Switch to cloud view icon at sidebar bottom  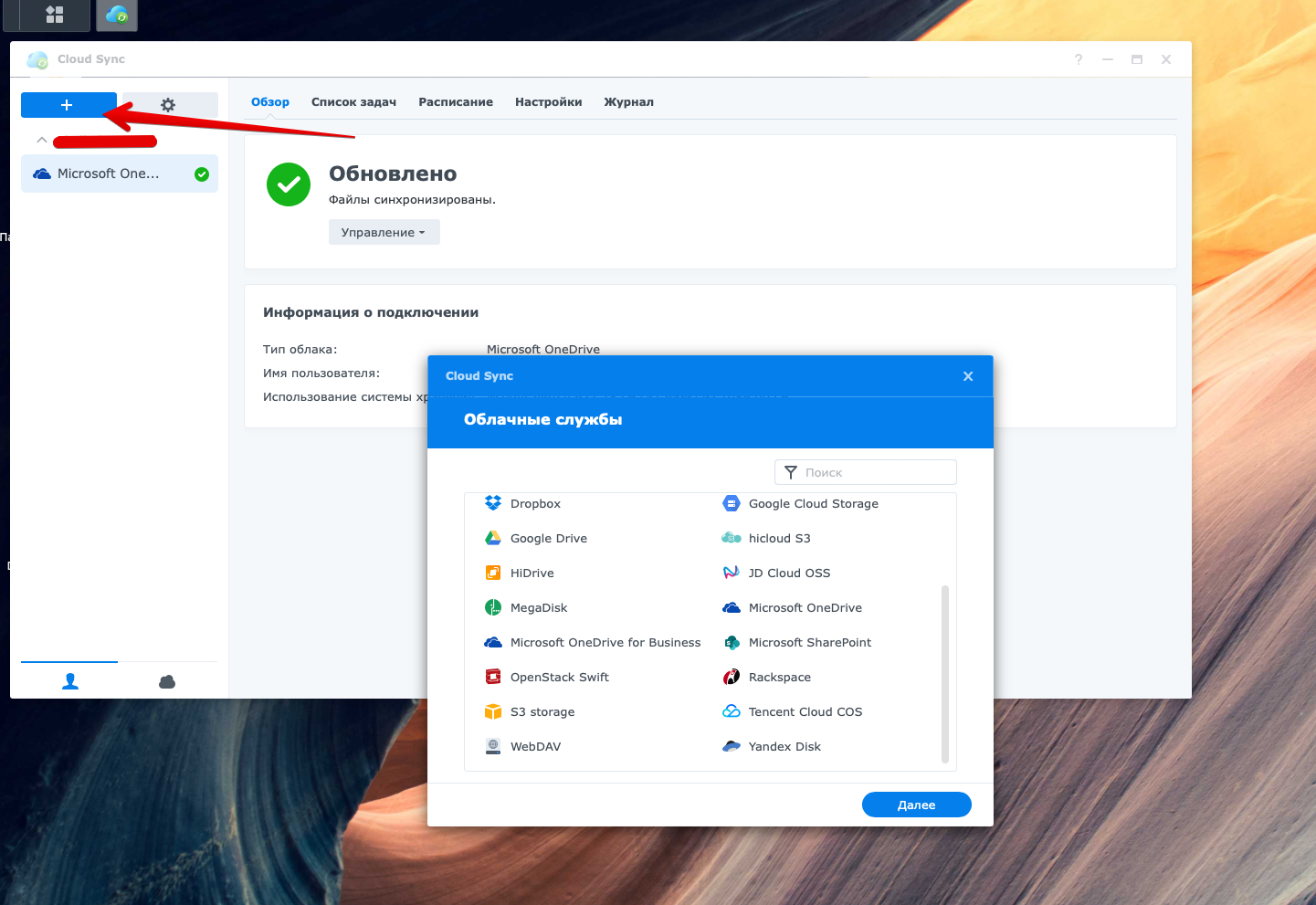click(167, 681)
